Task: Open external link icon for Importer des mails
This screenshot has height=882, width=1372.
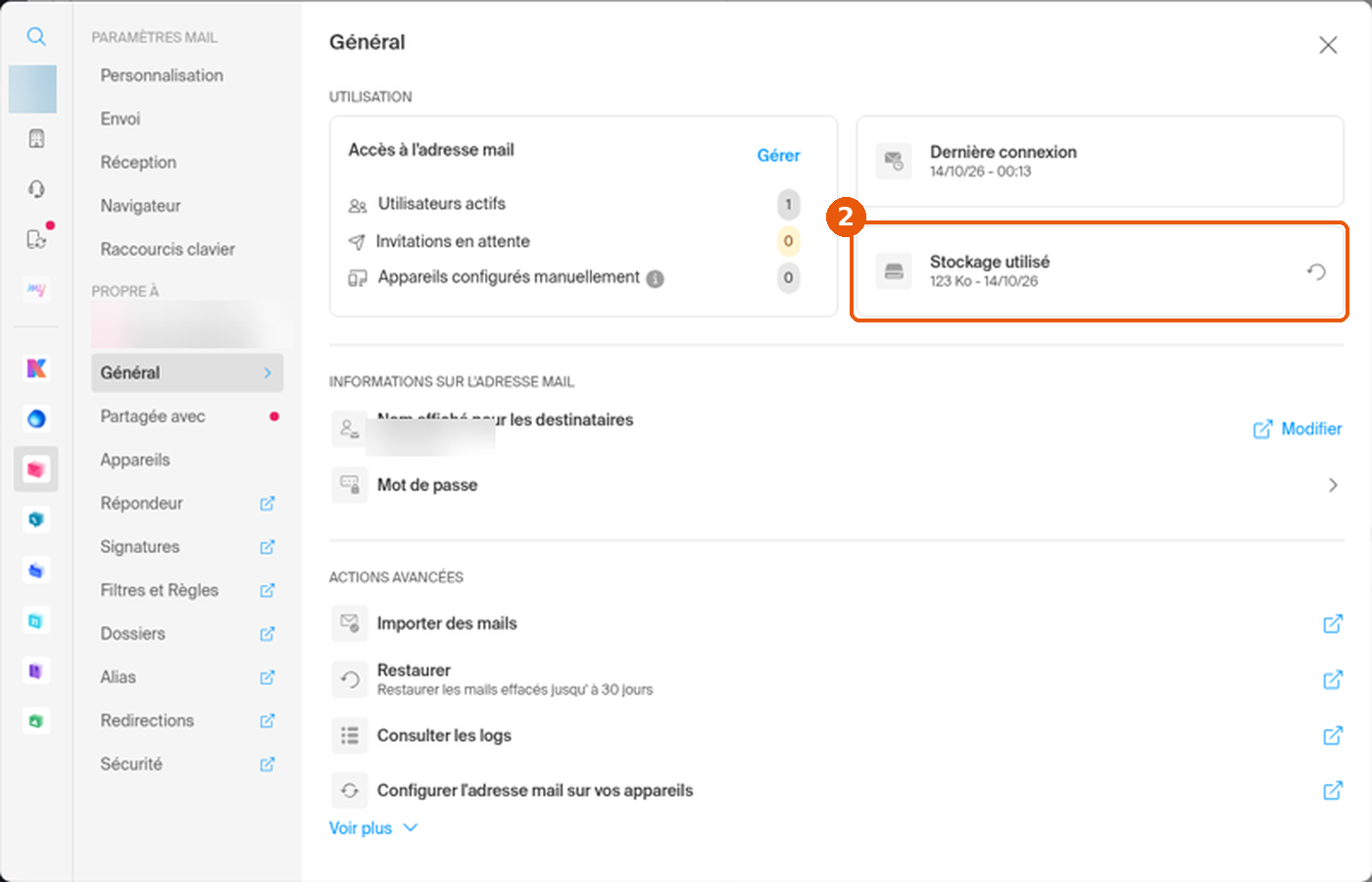Action: tap(1333, 623)
